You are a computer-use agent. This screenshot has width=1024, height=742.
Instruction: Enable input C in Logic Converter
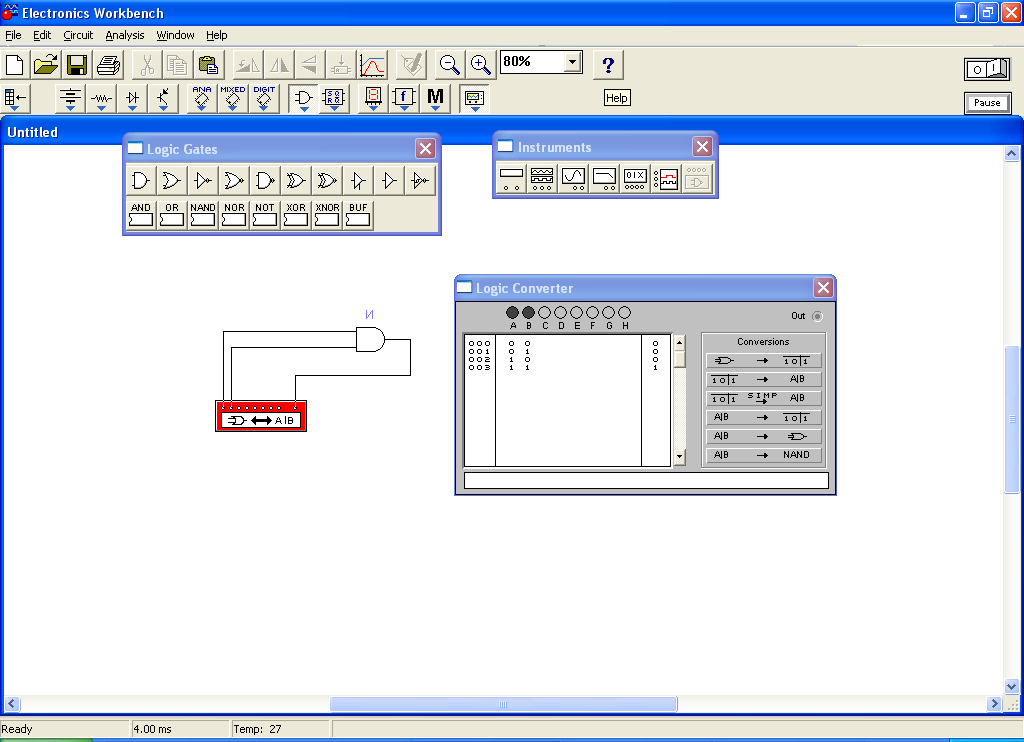click(x=545, y=312)
